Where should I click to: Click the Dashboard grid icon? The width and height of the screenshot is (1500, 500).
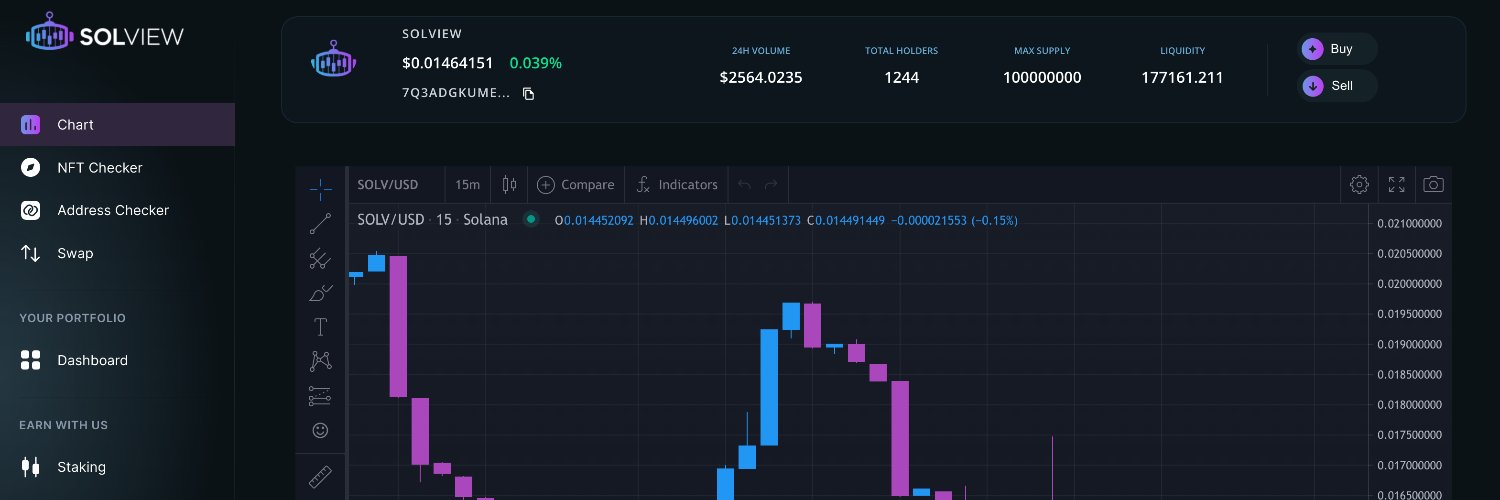(30, 360)
